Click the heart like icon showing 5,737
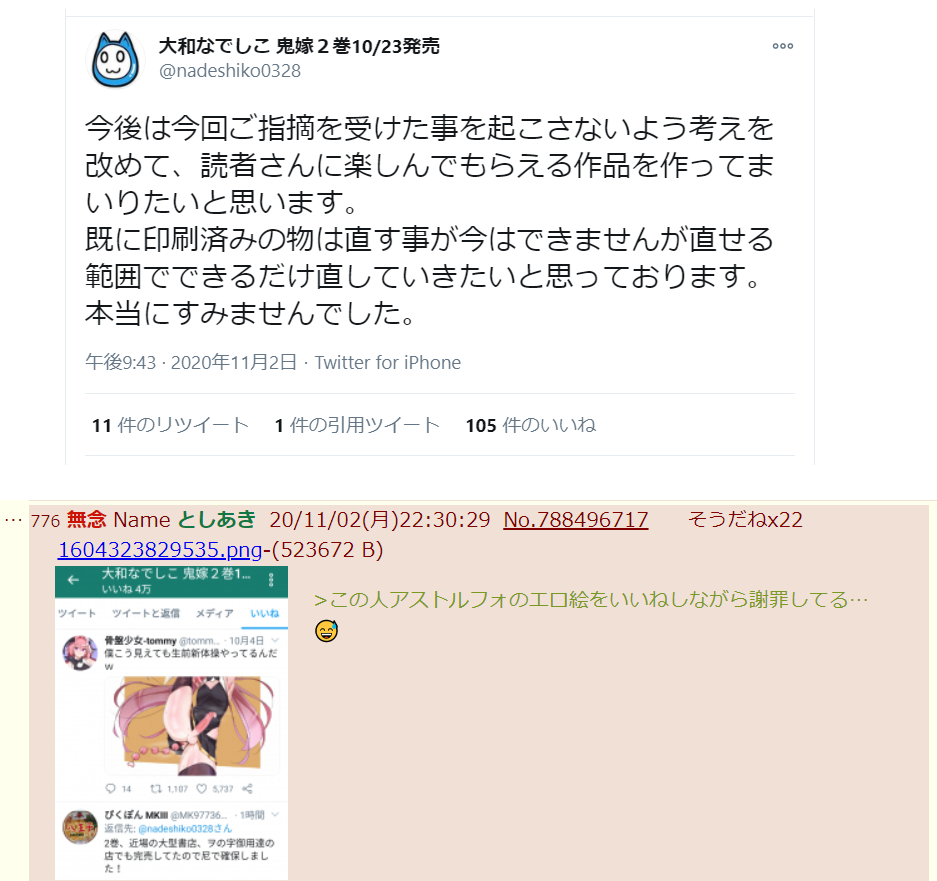Image resolution: width=937 pixels, height=881 pixels. click(x=202, y=789)
